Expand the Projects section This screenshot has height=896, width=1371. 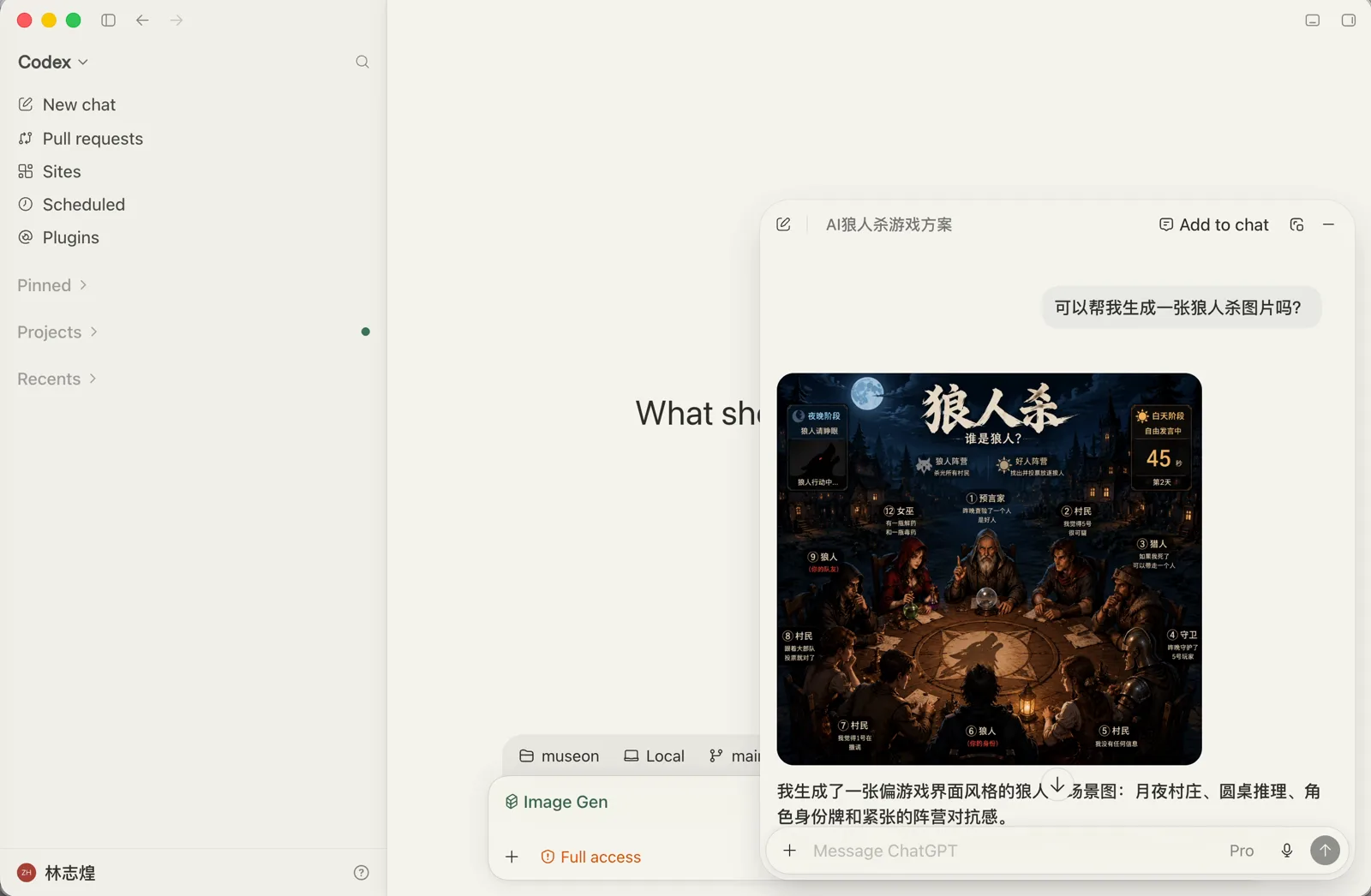(57, 332)
